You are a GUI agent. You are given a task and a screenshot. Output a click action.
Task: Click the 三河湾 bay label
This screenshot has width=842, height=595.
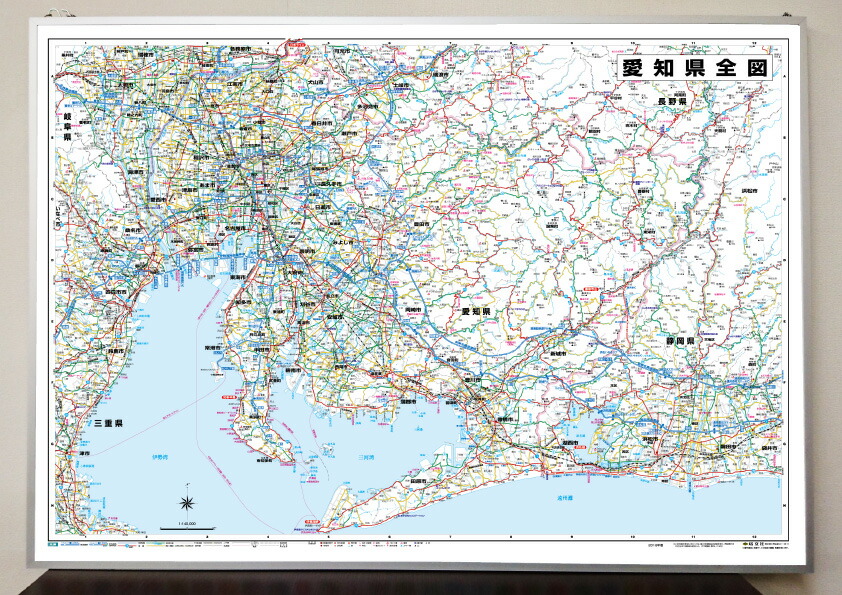366,458
